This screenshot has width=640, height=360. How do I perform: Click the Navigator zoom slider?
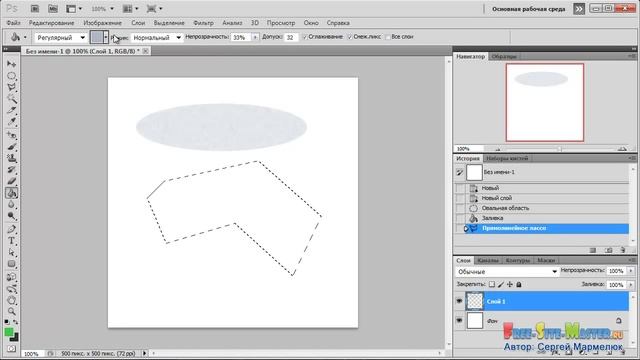pos(560,149)
